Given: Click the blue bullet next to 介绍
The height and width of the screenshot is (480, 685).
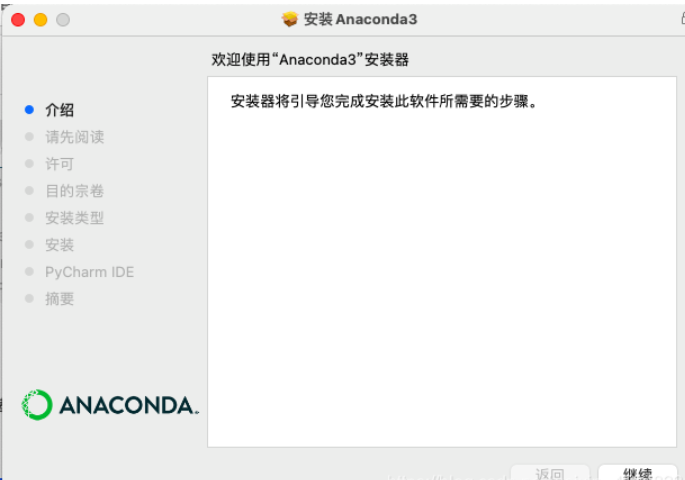Looking at the screenshot, I should [x=29, y=110].
